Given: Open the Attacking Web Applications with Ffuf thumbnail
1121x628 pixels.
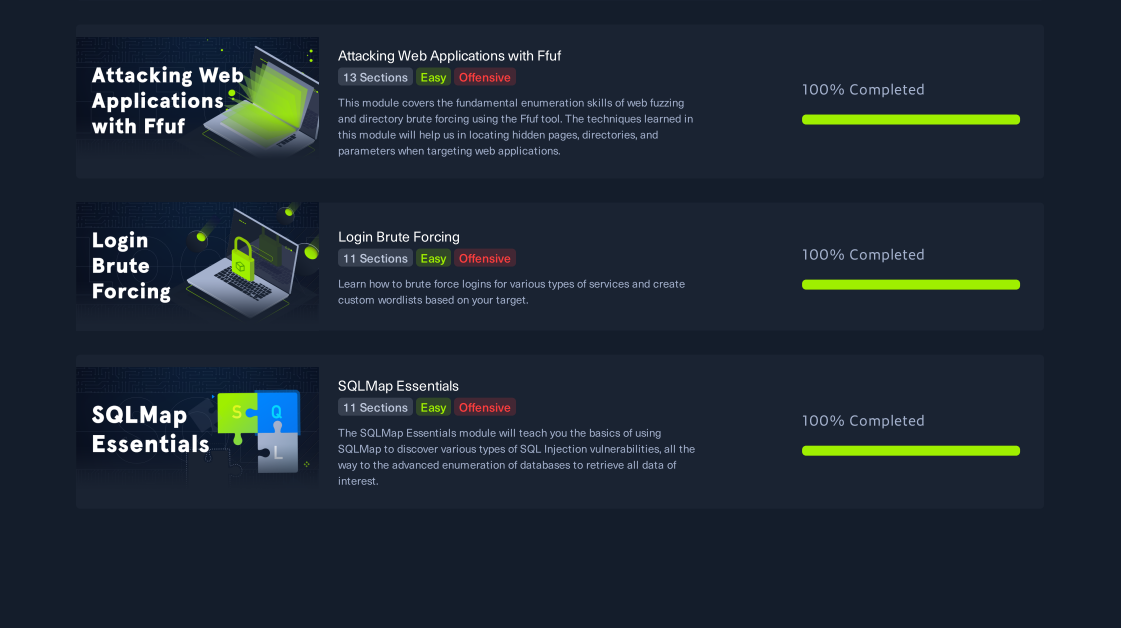Looking at the screenshot, I should coord(197,97).
